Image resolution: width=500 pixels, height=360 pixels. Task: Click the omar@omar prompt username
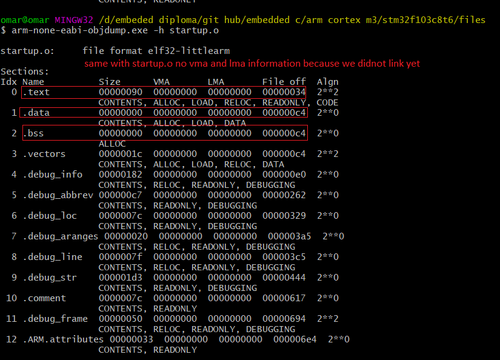(x=25, y=20)
